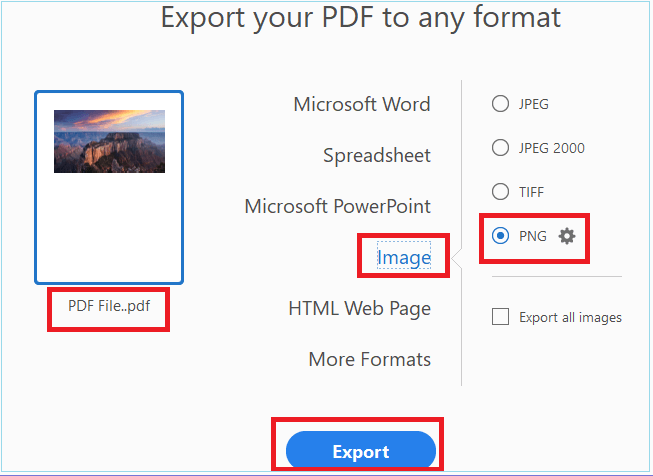Pick Microsoft PowerPoint format option

337,206
